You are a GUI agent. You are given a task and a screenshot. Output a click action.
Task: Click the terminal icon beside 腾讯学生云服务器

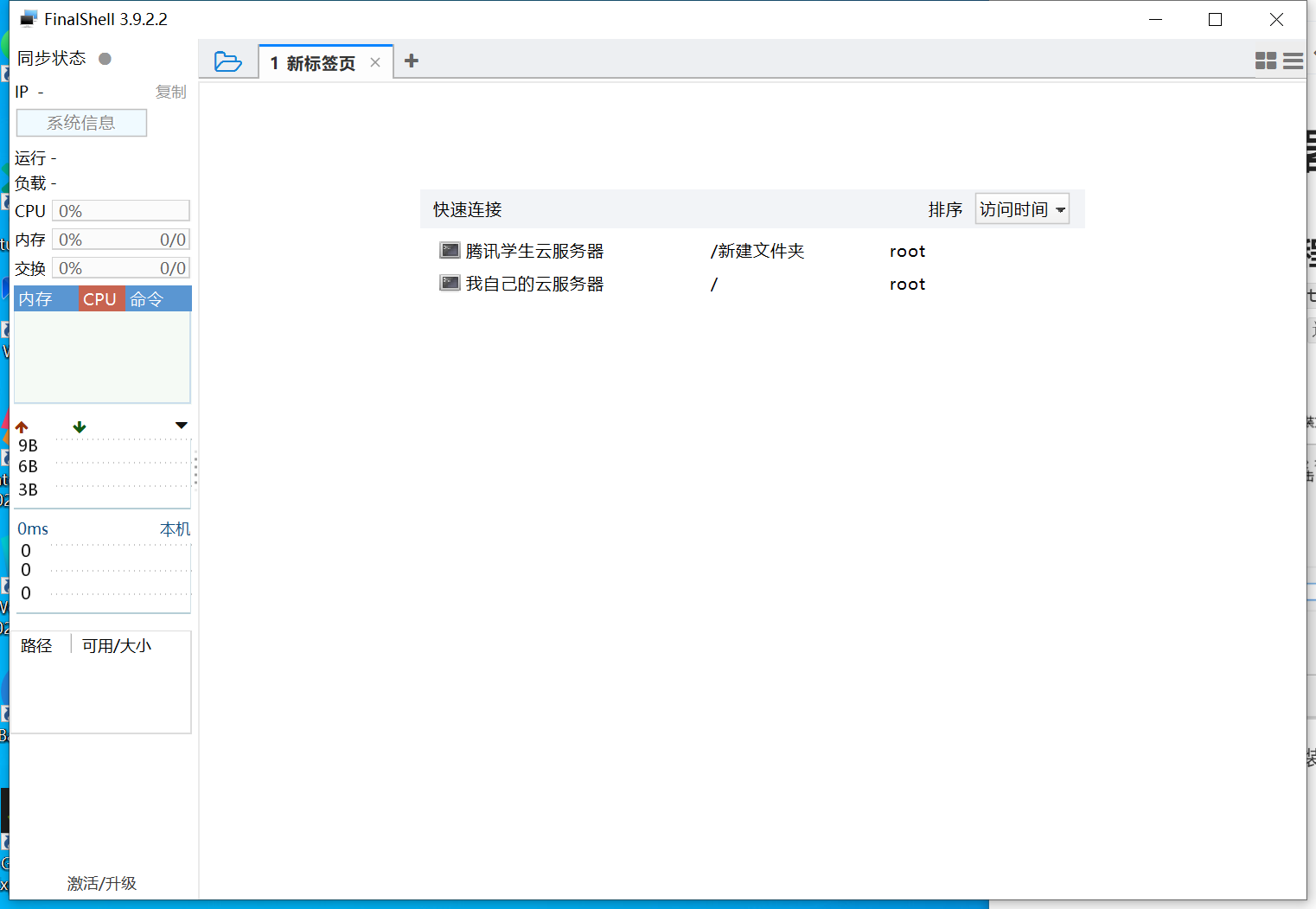[x=450, y=250]
